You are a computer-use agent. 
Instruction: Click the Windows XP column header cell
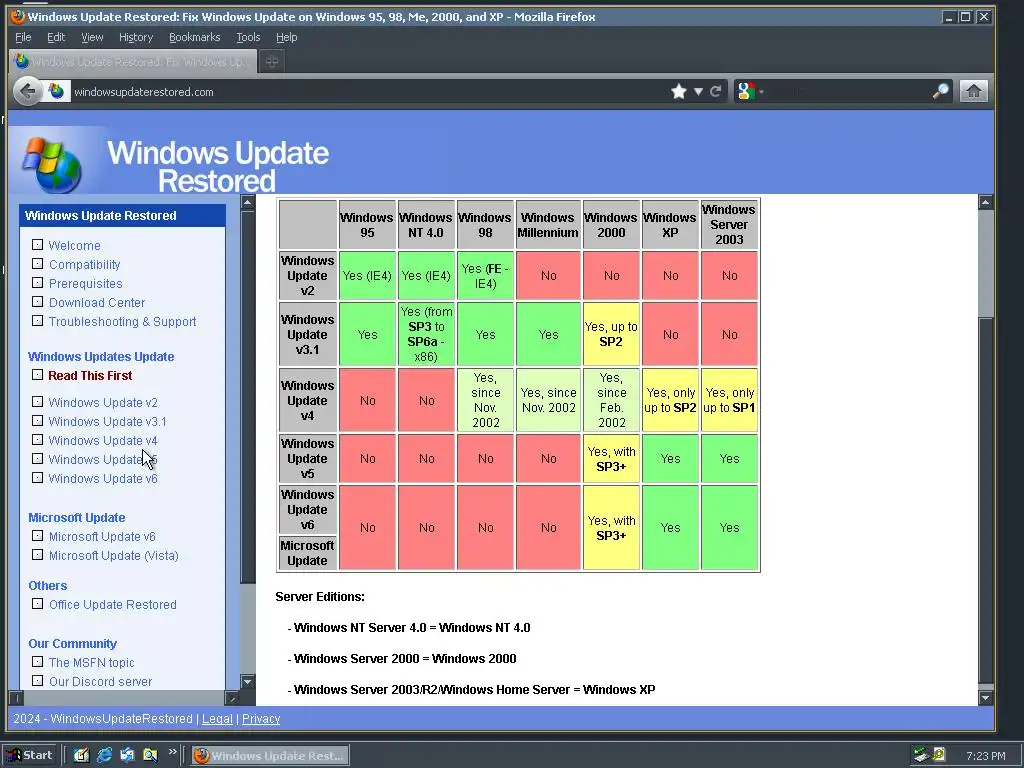point(670,225)
